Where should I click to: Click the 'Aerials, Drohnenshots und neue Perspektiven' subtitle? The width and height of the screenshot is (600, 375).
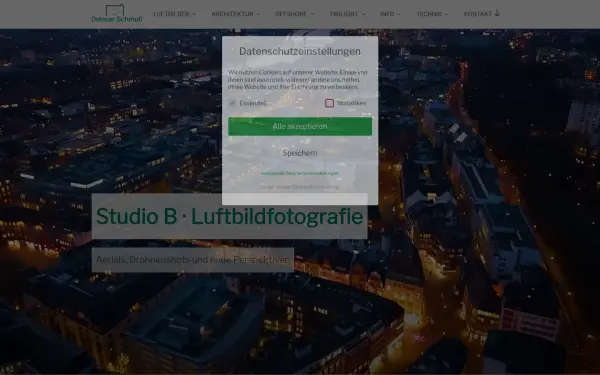192,260
